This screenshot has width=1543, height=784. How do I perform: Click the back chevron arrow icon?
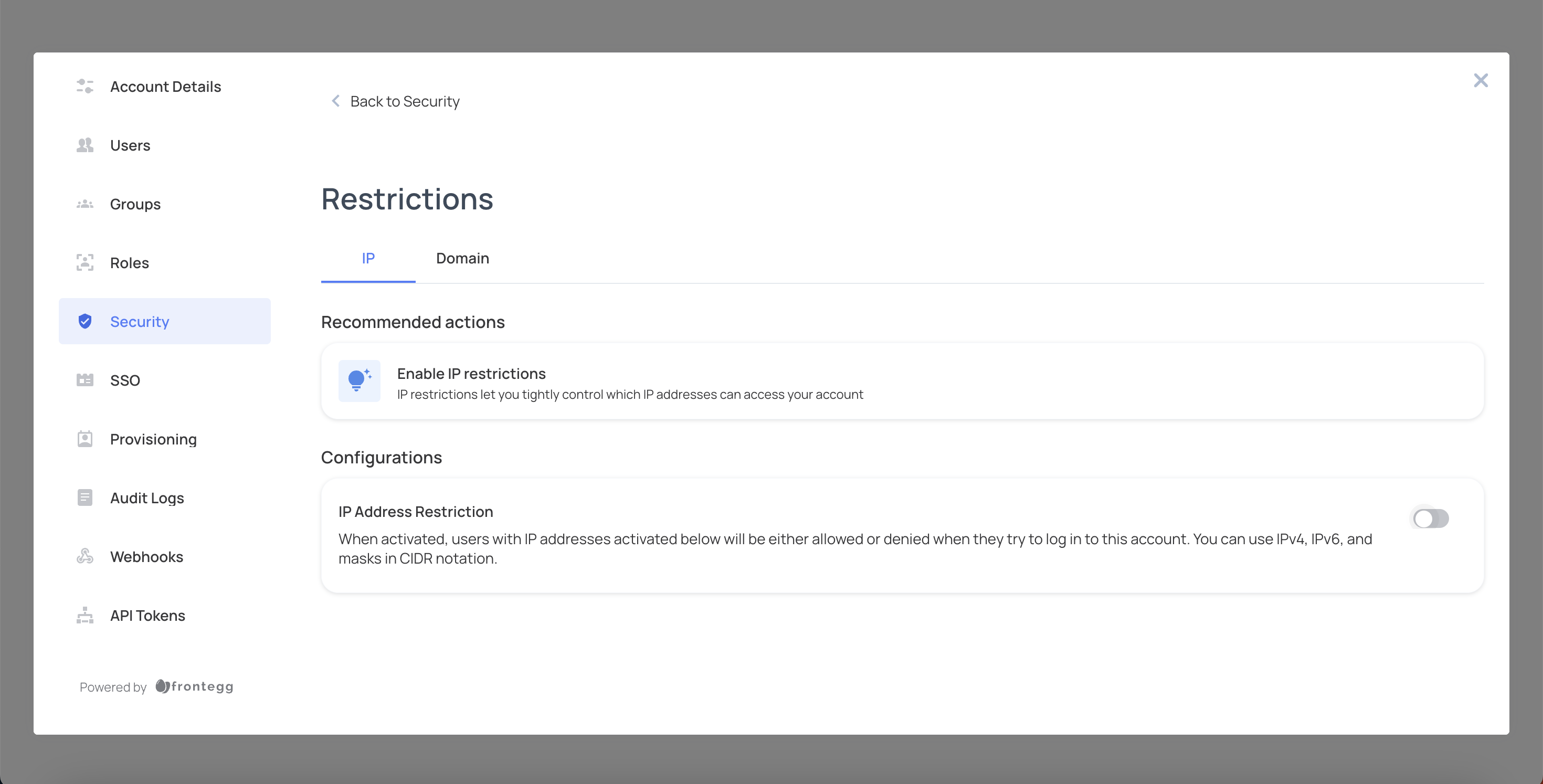click(x=336, y=100)
